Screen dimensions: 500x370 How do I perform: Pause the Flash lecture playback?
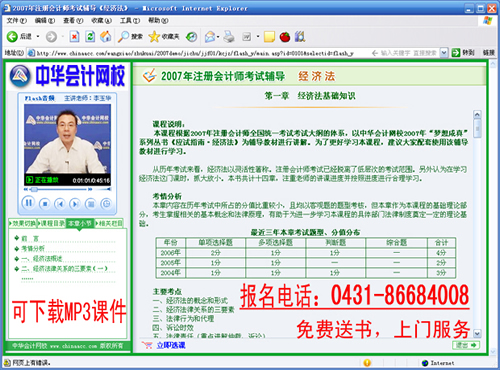click(x=29, y=202)
